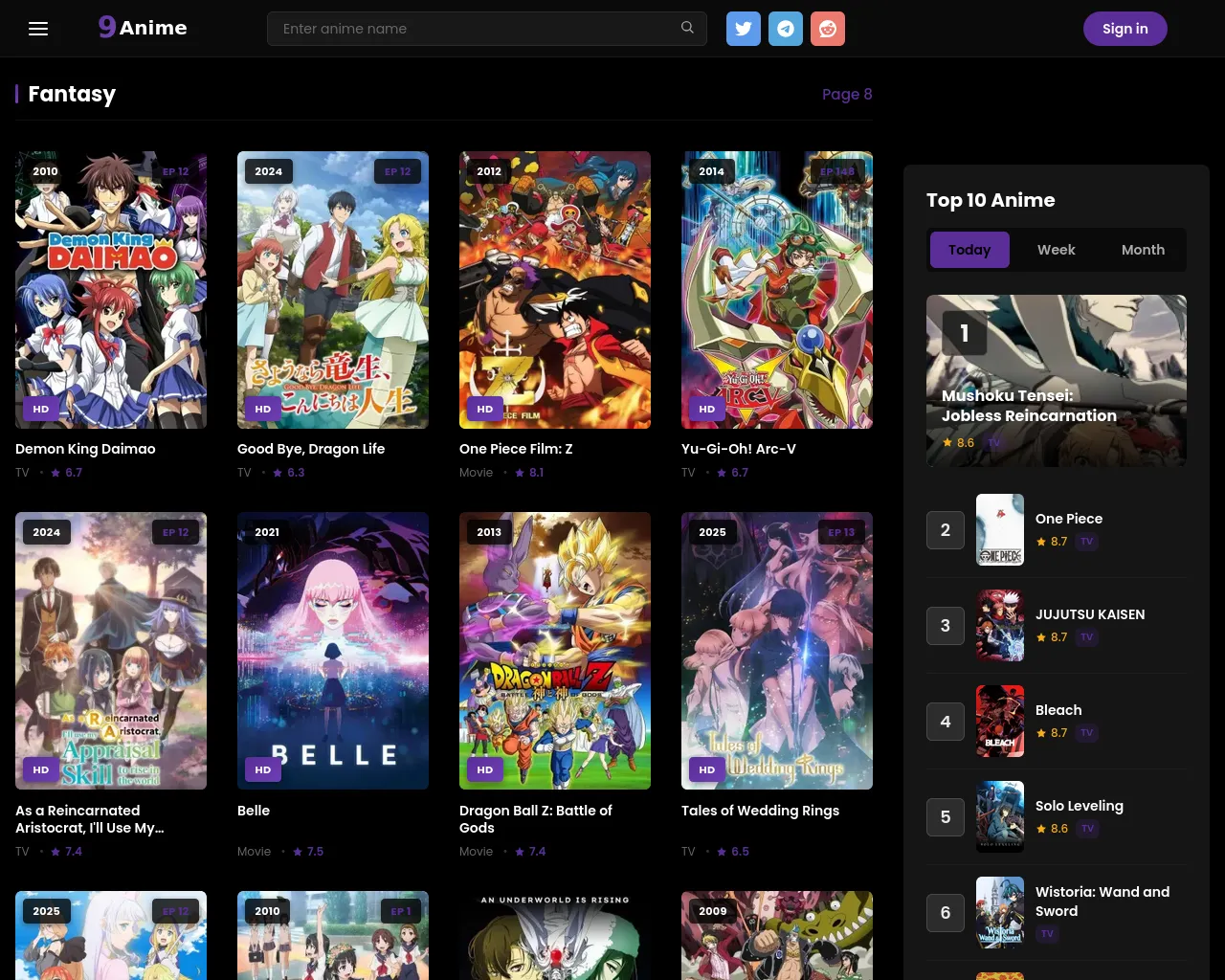The height and width of the screenshot is (980, 1225).
Task: Open Appraisal Skill aristocrat poster
Action: (111, 651)
